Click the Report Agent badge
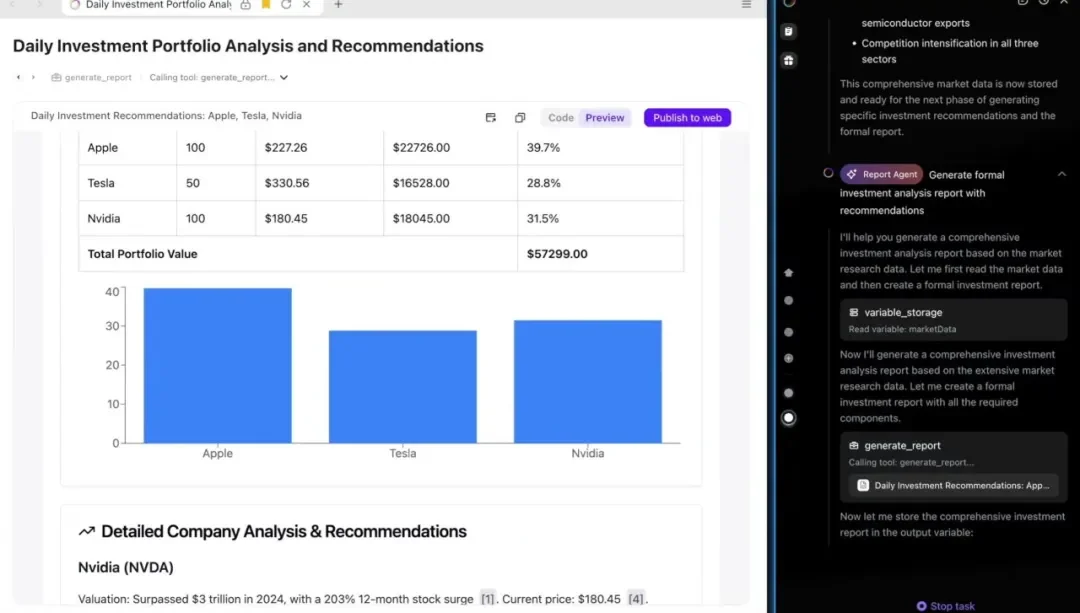The height and width of the screenshot is (613, 1080). coord(881,174)
